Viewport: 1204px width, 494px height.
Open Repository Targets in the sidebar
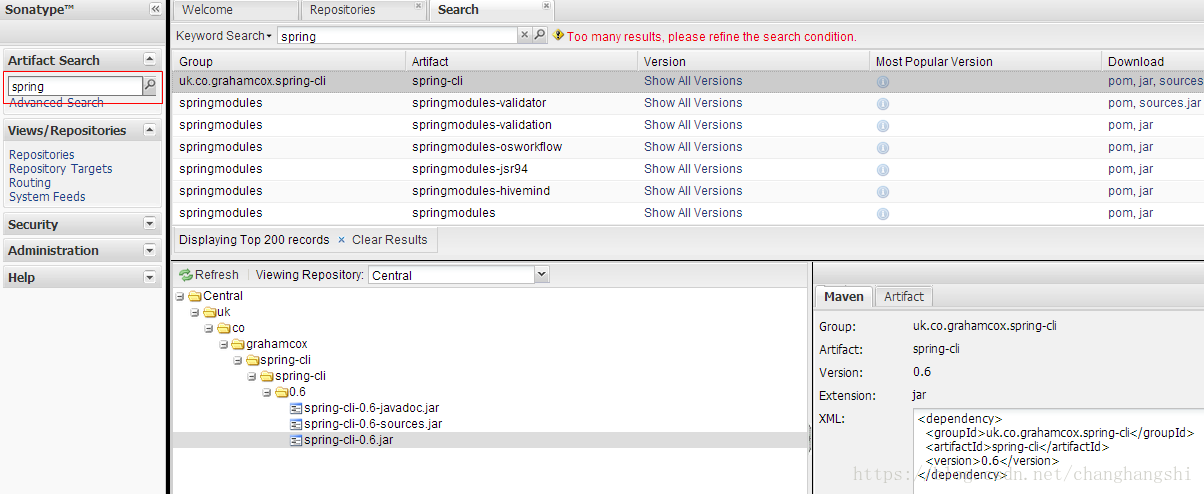click(x=61, y=169)
